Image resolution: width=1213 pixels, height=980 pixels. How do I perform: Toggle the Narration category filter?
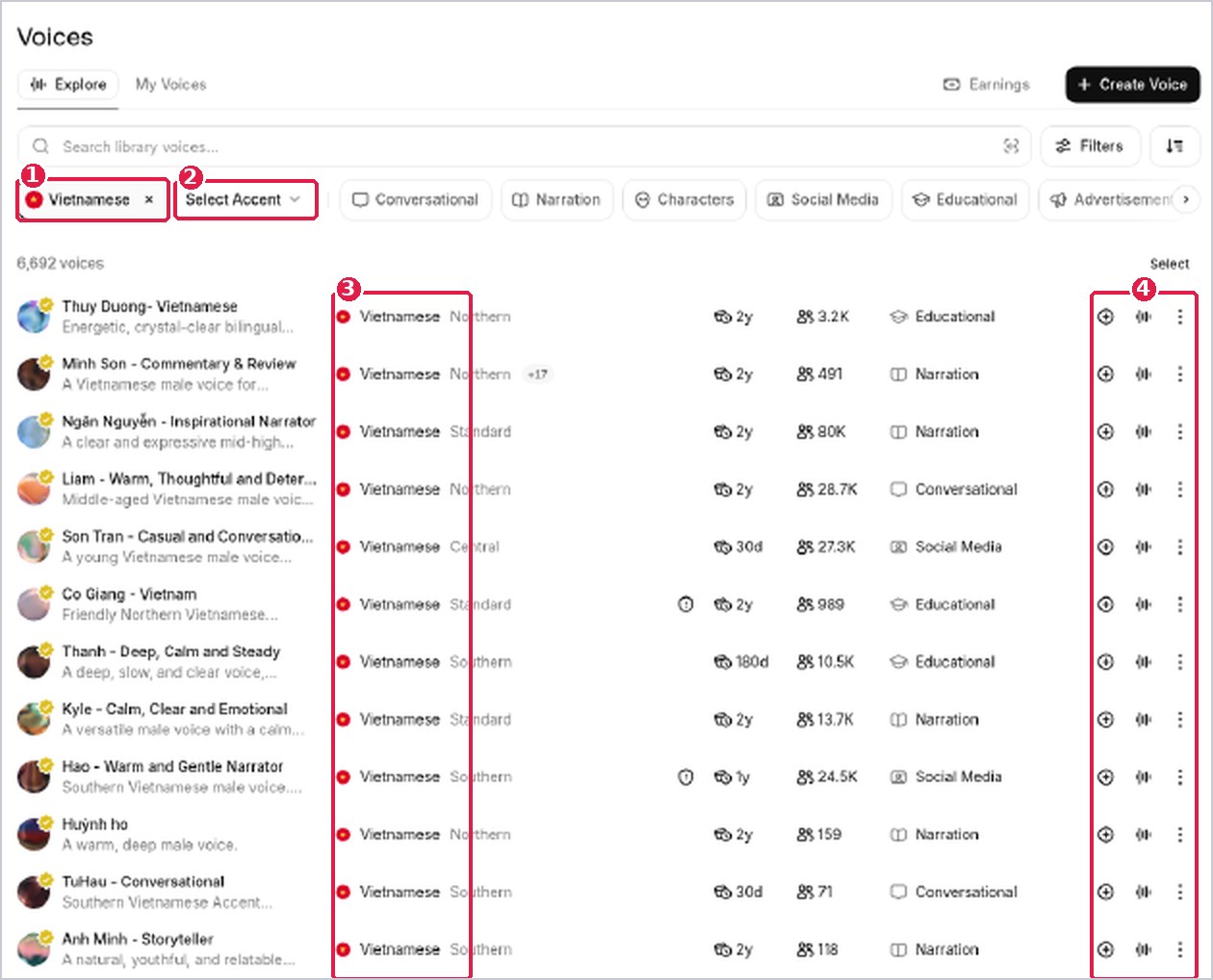coord(556,200)
